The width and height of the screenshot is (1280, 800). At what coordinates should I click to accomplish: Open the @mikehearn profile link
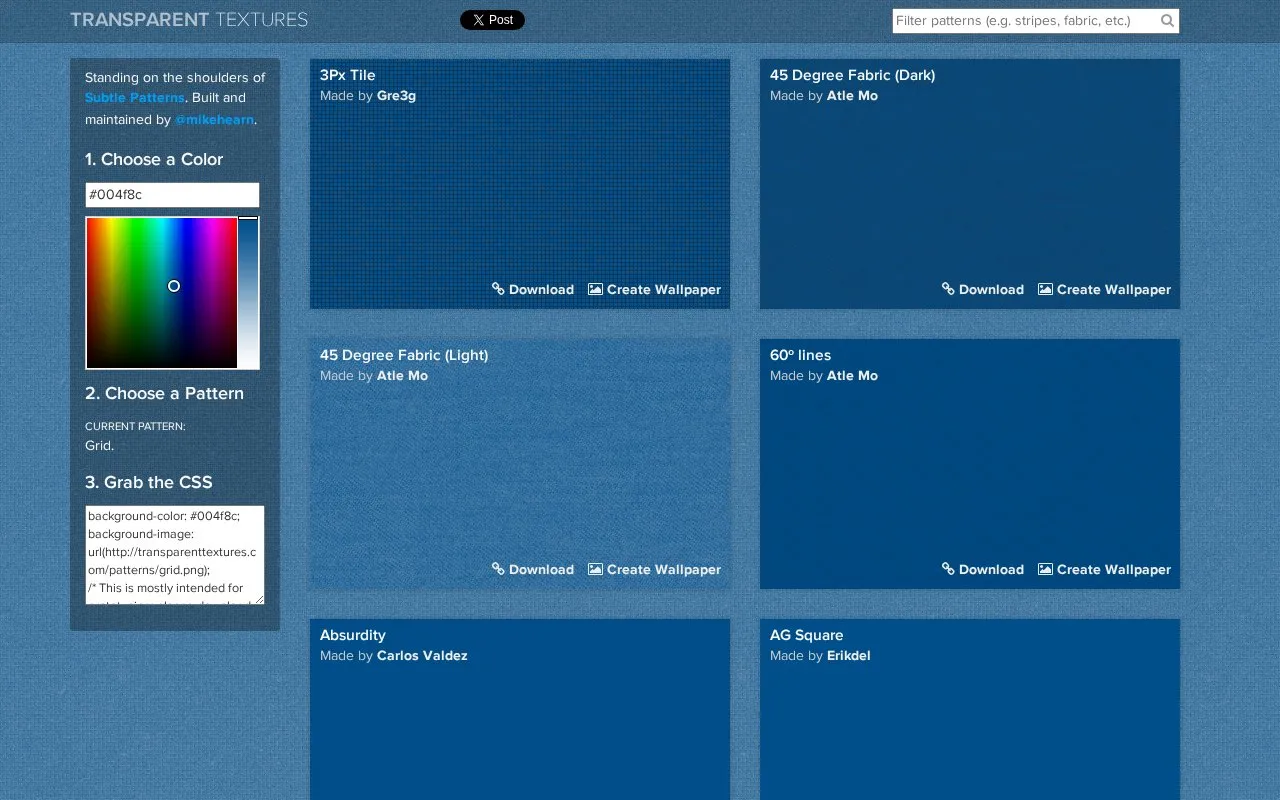click(214, 120)
